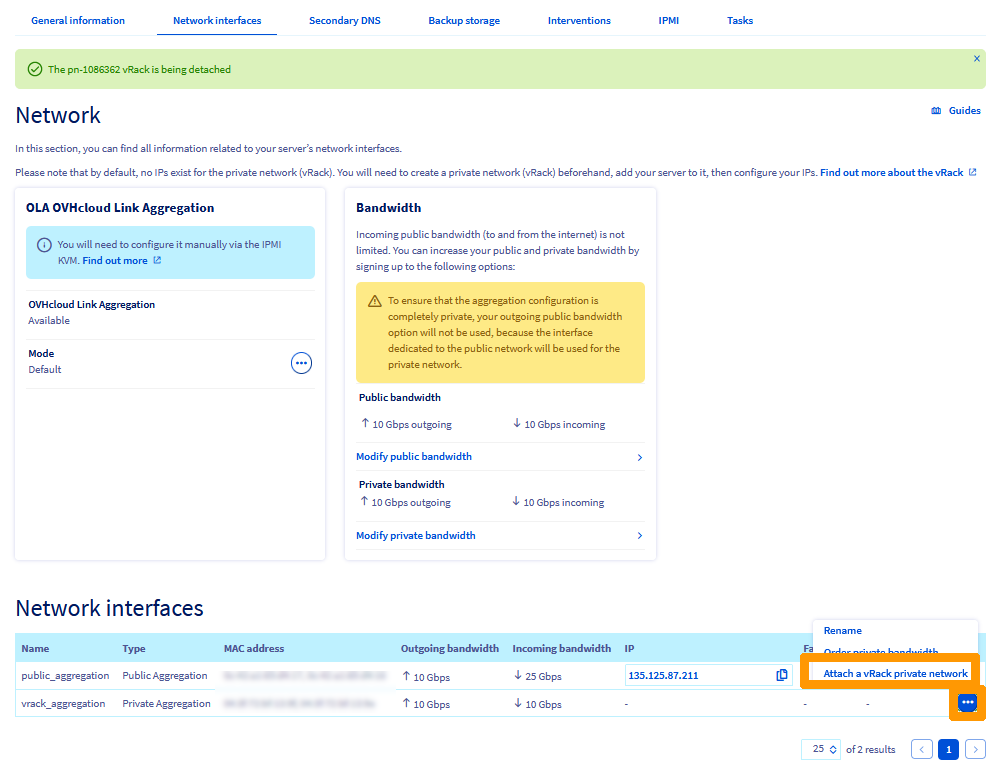Go to next results page arrow
The width and height of the screenshot is (997, 773).
click(x=975, y=749)
